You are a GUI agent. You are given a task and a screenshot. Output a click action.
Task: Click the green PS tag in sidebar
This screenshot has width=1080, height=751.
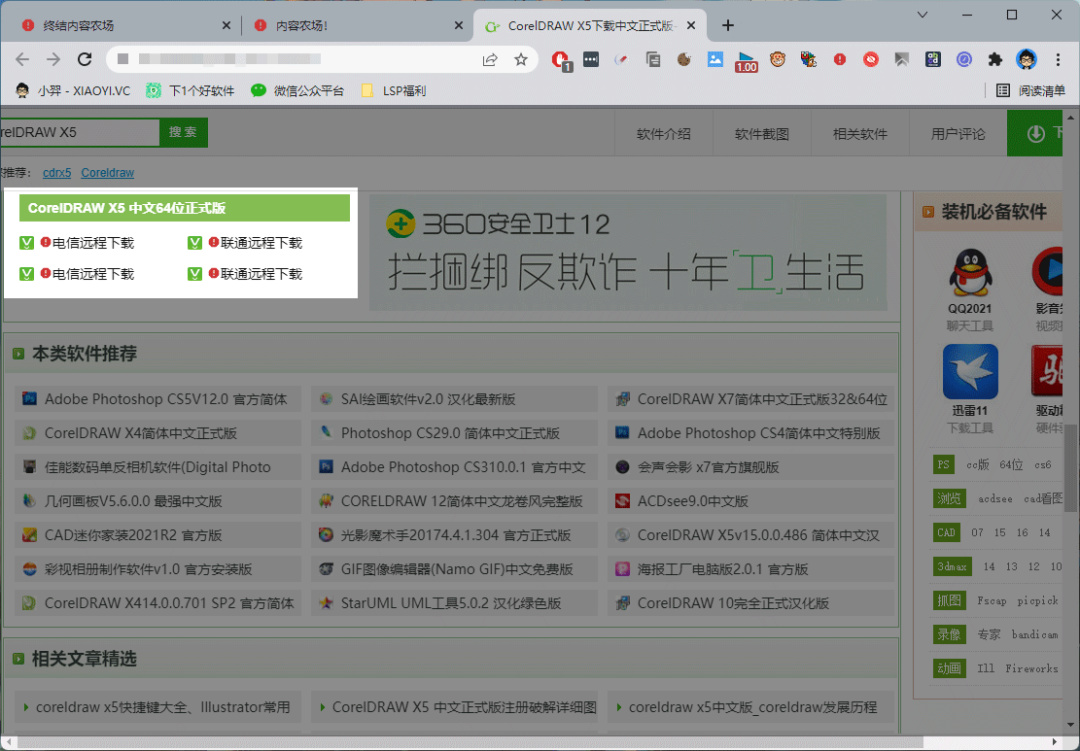click(944, 464)
